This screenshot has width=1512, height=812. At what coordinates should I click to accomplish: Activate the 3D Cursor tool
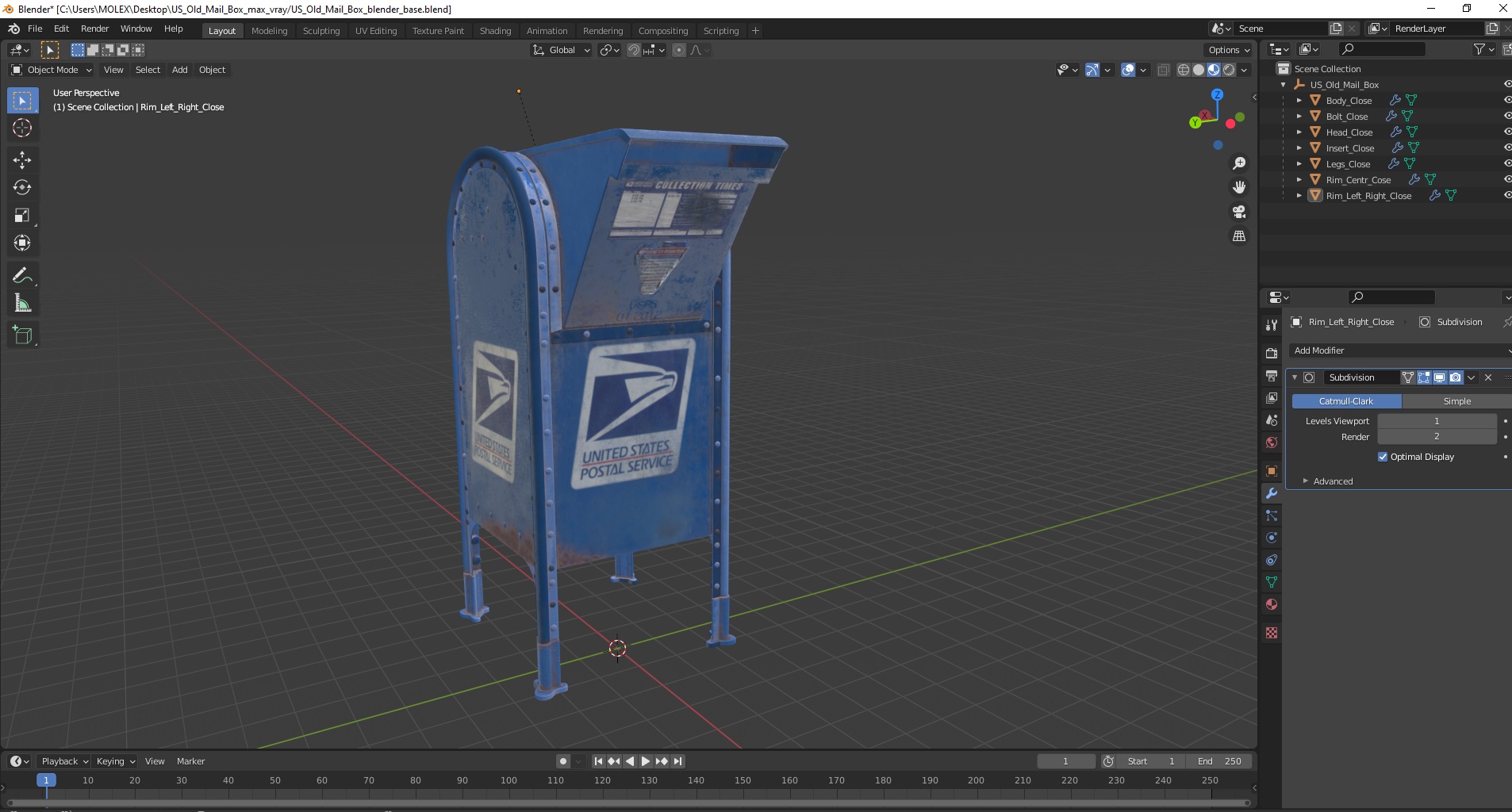(x=22, y=128)
